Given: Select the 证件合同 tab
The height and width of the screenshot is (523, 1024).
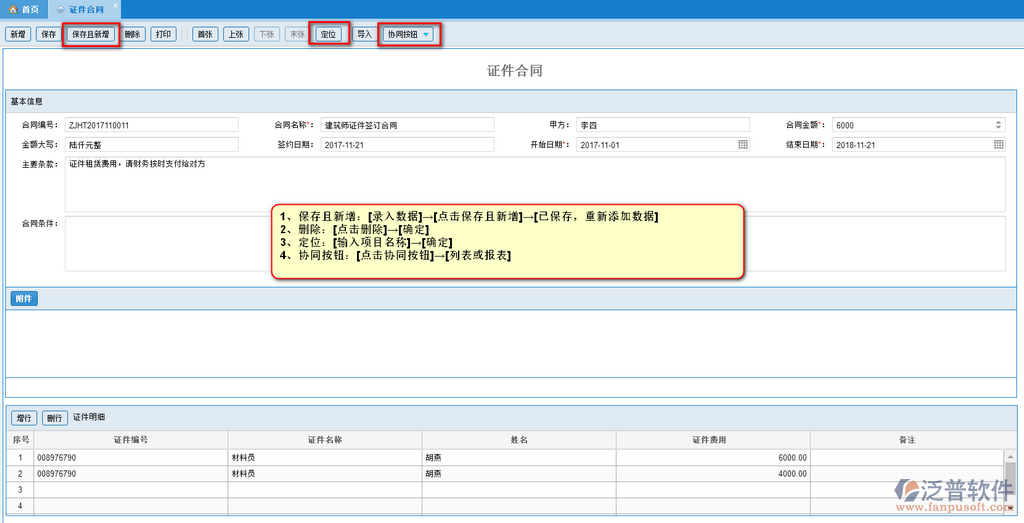Looking at the screenshot, I should (84, 9).
